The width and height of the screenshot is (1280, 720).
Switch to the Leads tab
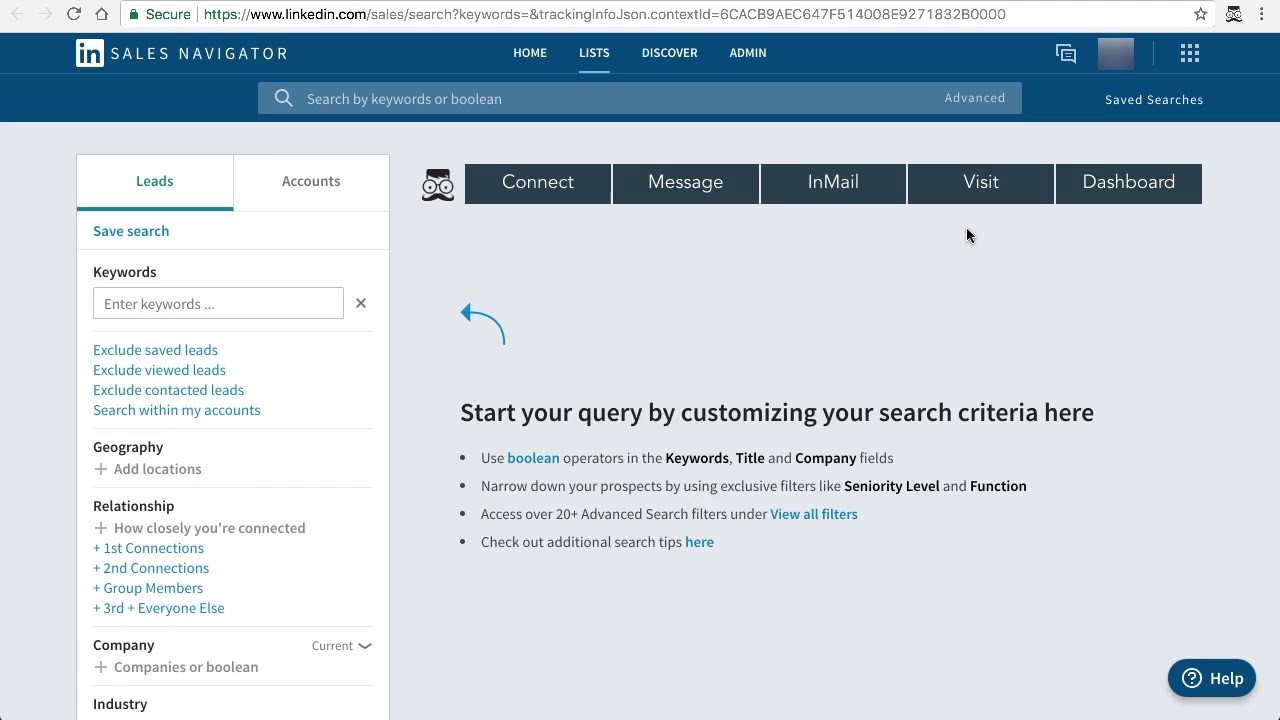tap(155, 182)
